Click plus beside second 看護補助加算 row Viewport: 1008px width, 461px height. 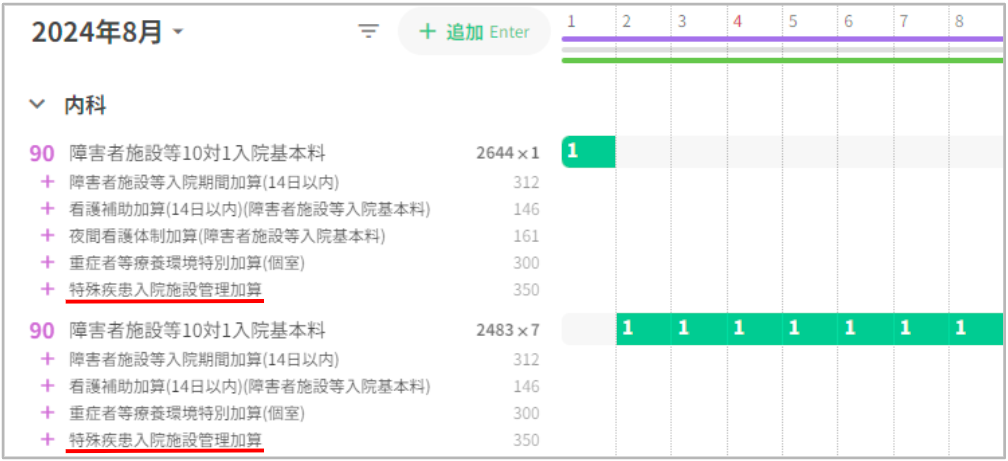pos(45,387)
